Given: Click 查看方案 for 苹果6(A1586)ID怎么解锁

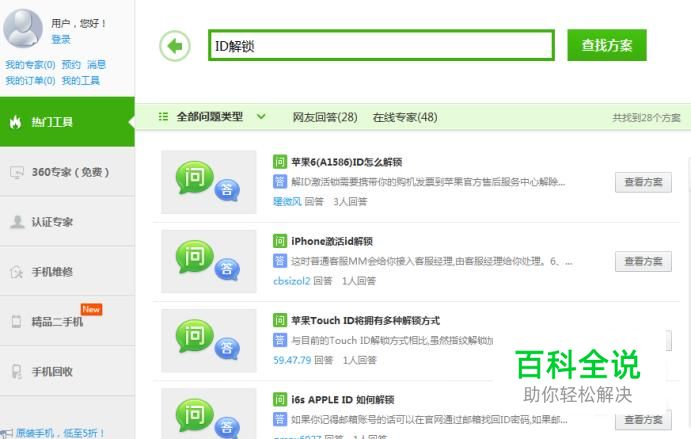Looking at the screenshot, I should (x=643, y=182).
